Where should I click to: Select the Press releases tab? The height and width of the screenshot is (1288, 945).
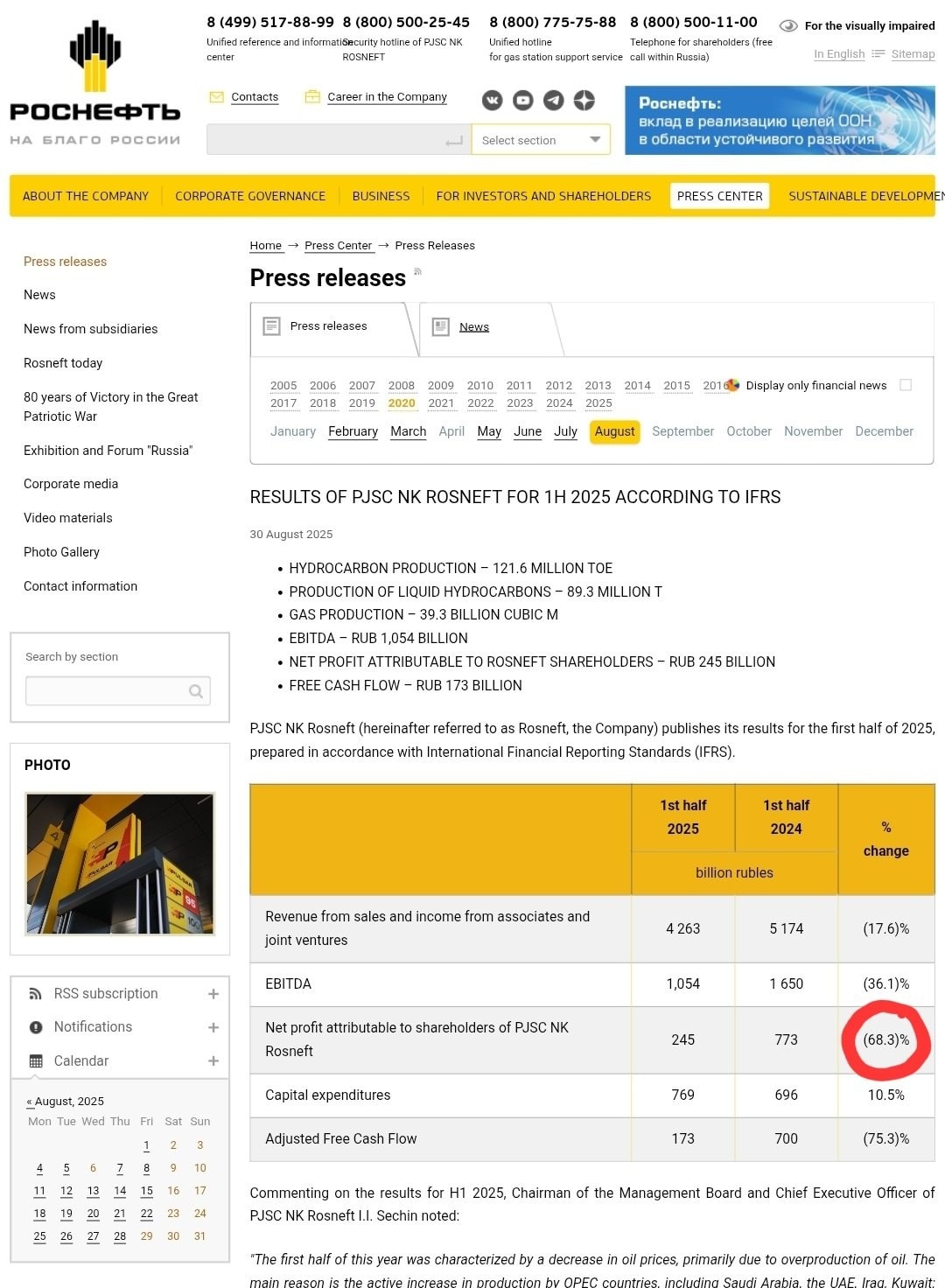pos(328,326)
